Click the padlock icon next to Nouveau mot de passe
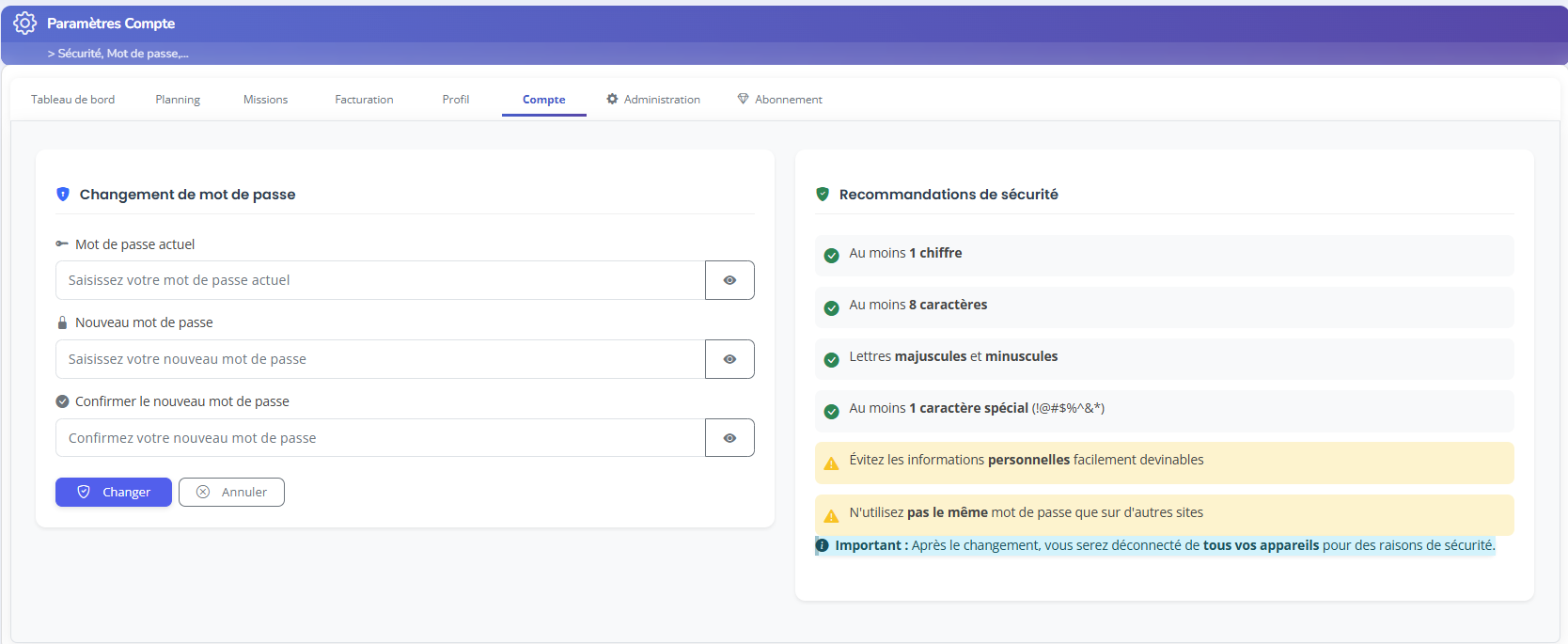The width and height of the screenshot is (1568, 644). (62, 322)
